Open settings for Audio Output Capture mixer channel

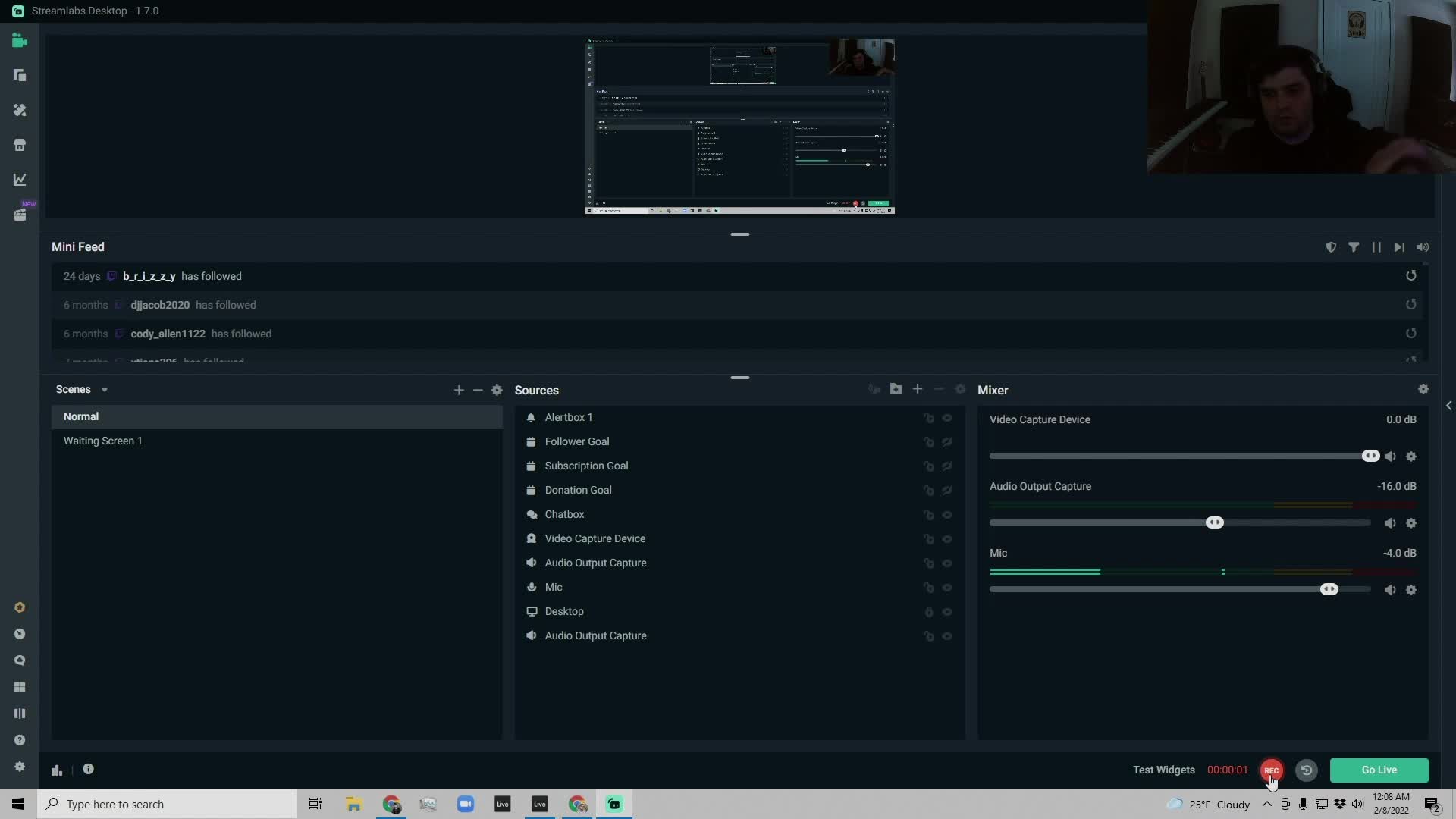click(x=1411, y=523)
